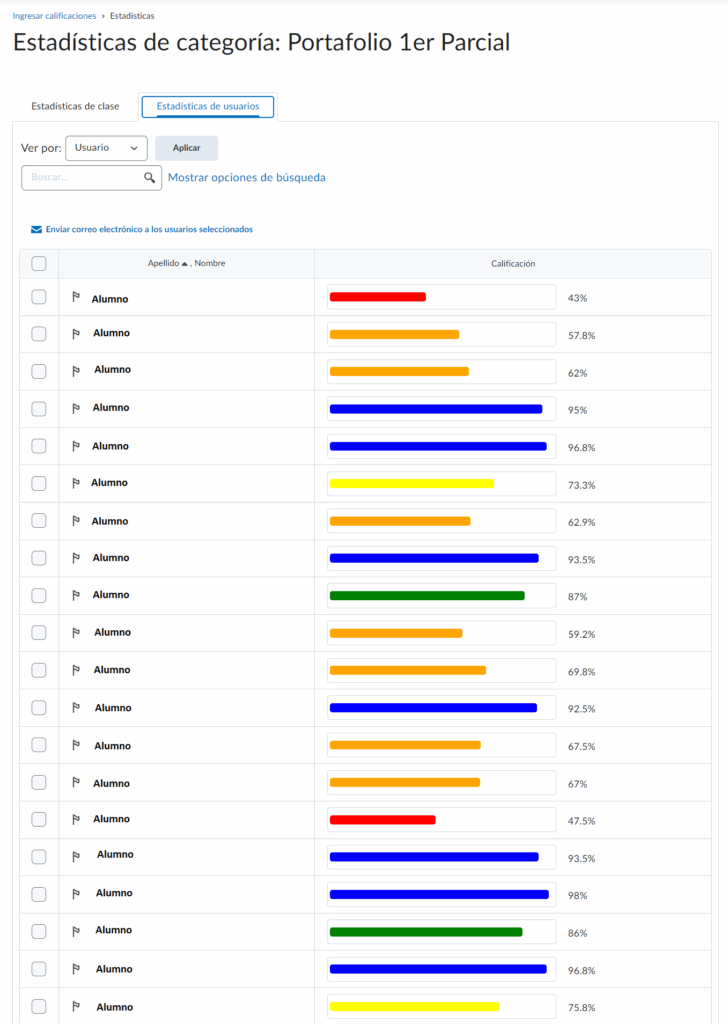Open Ingresar calificaciones breadcrumb link
Screen dimensions: 728x1024
pyautogui.click(x=54, y=16)
